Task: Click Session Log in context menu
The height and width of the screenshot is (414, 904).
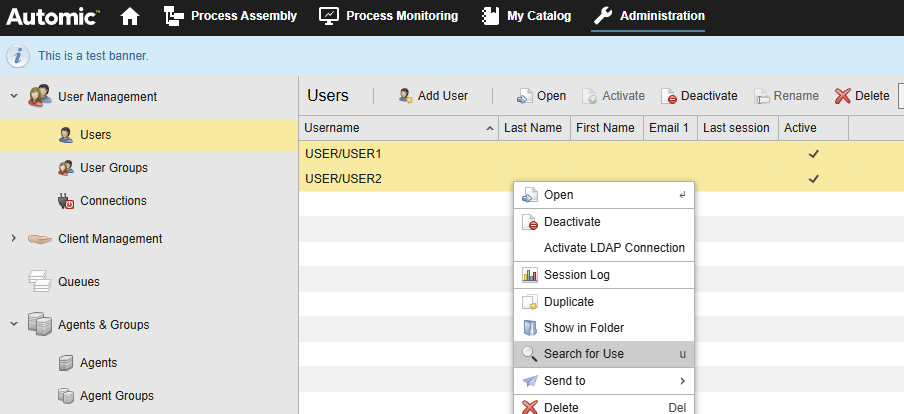Action: pos(576,275)
